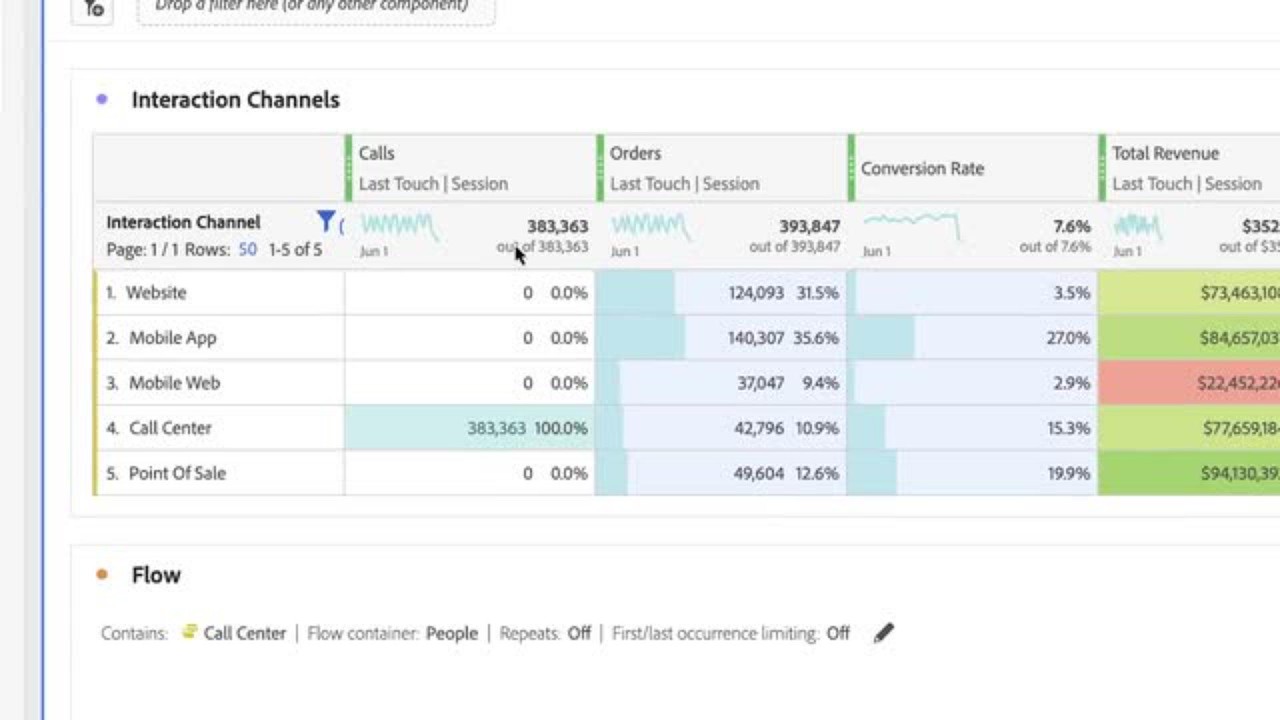Viewport: 1280px width, 720px height.
Task: Click Call Center orders cell 42,796
Action: coord(721,427)
